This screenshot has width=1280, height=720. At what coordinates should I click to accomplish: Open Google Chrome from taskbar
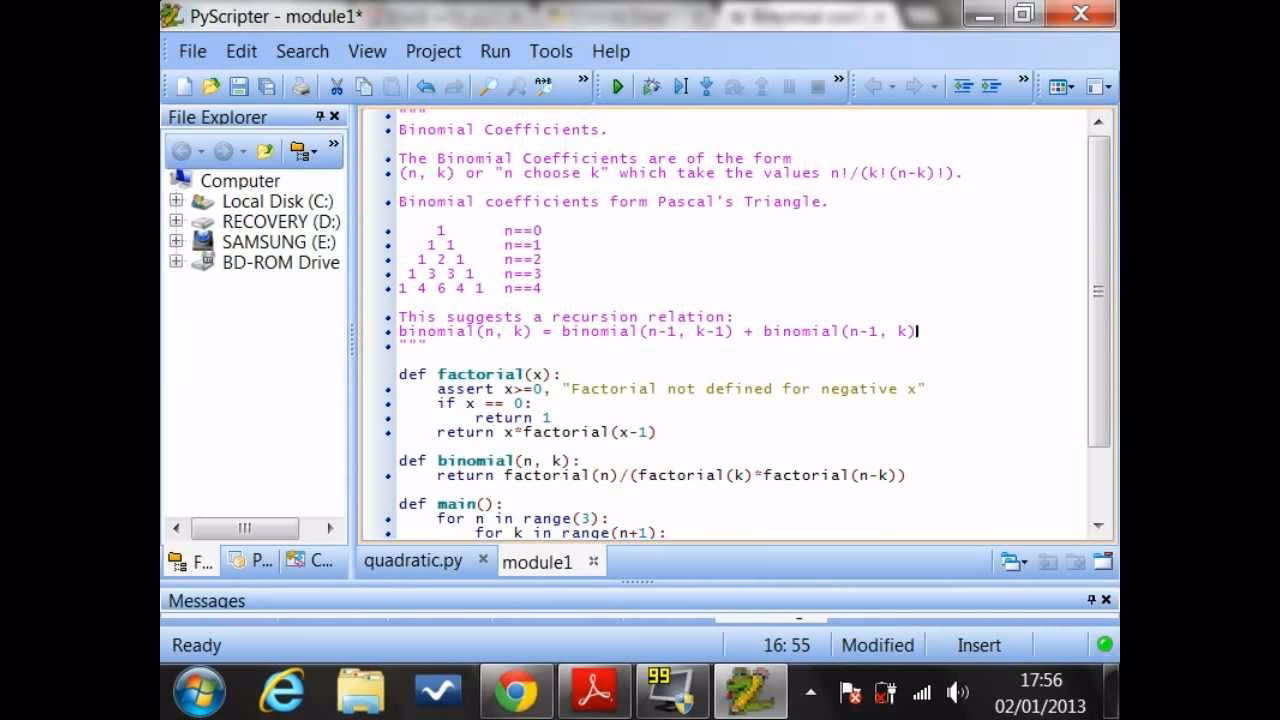(x=516, y=692)
